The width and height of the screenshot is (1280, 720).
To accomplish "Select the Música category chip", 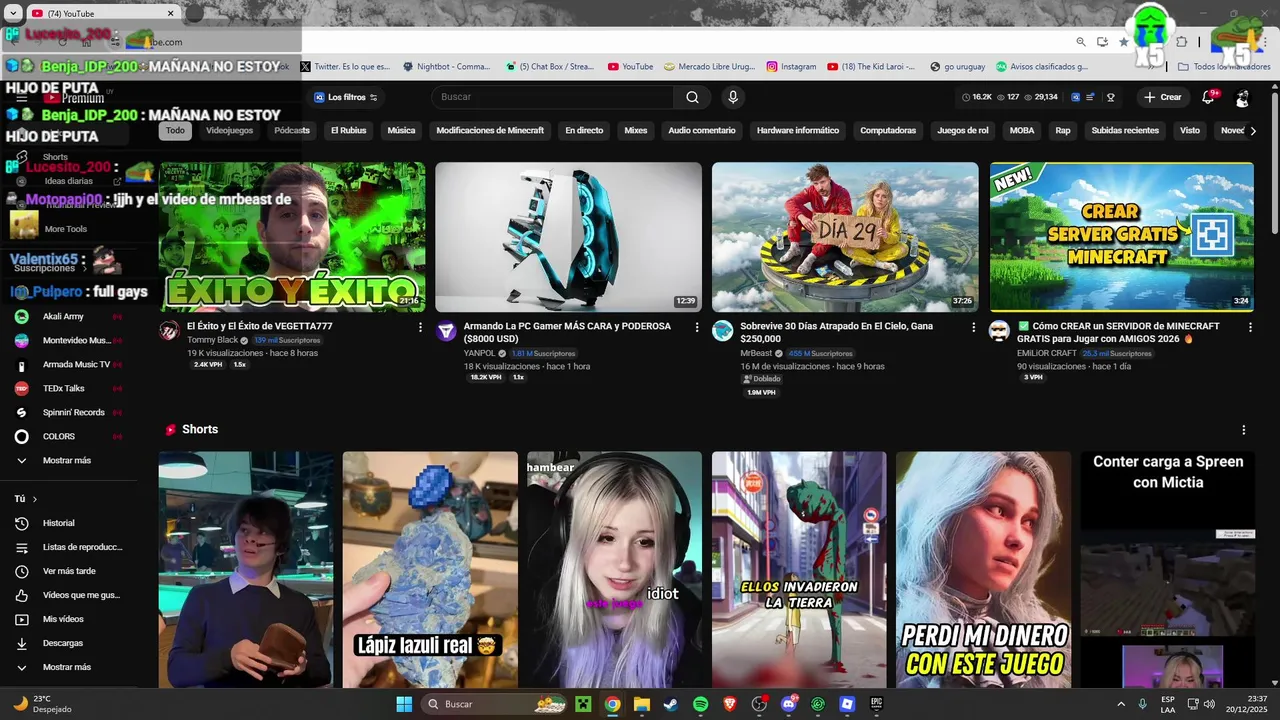I will (401, 131).
